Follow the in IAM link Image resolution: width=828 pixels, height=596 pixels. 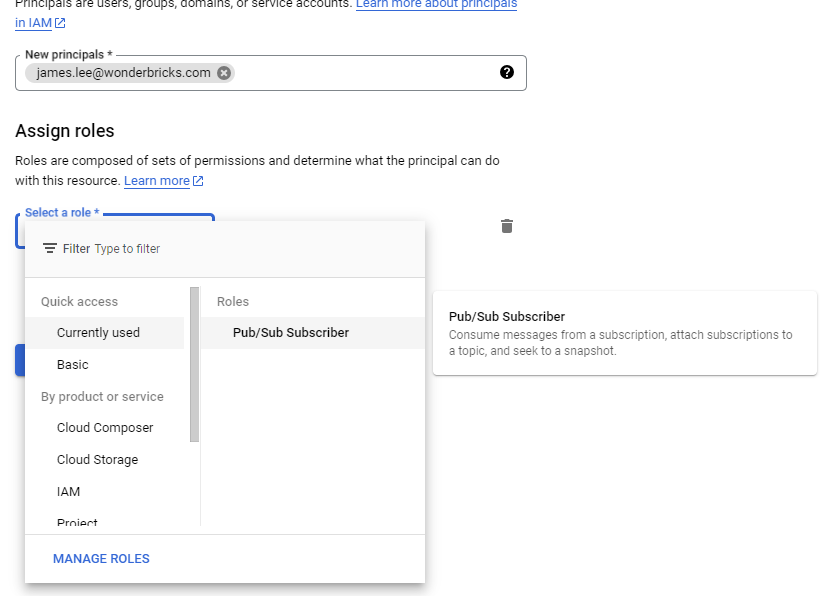33,23
